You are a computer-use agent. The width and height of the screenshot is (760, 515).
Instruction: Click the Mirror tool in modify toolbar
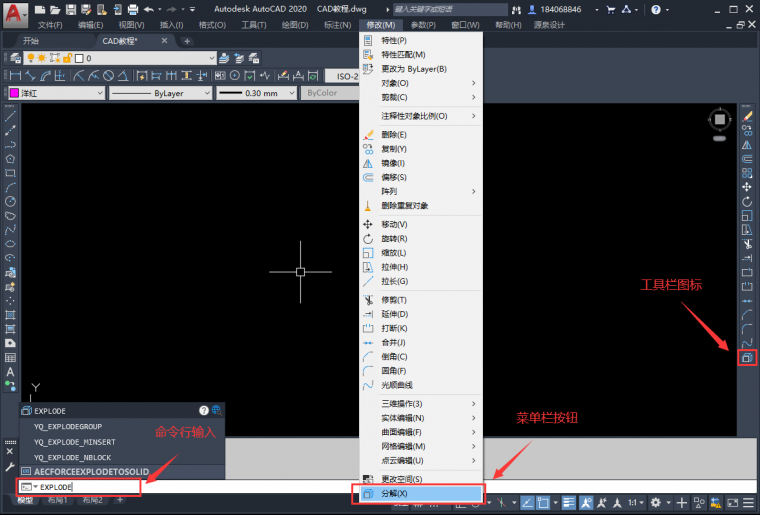pos(747,144)
